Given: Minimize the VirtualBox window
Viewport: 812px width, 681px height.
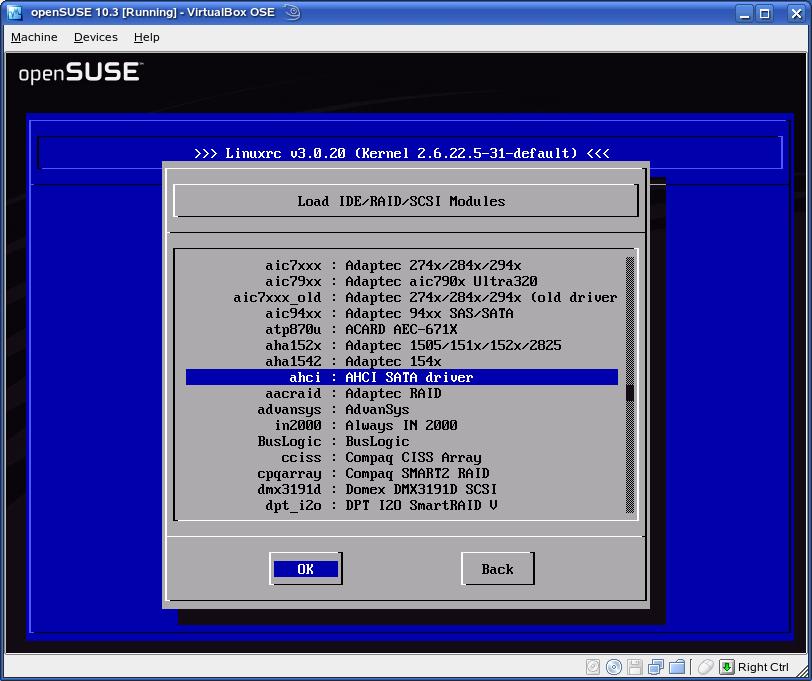Looking at the screenshot, I should click(x=745, y=13).
